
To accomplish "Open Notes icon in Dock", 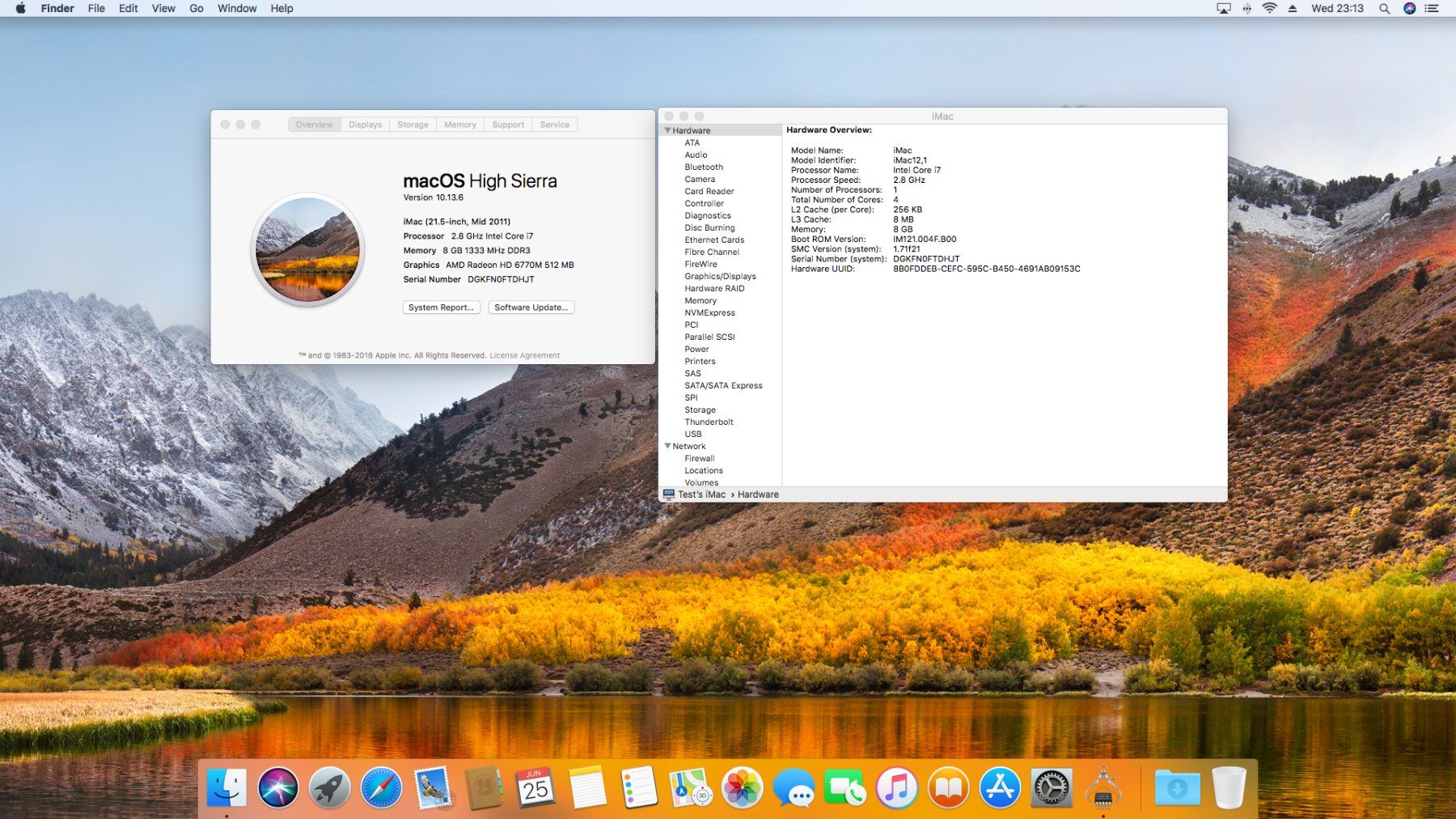I will (587, 787).
